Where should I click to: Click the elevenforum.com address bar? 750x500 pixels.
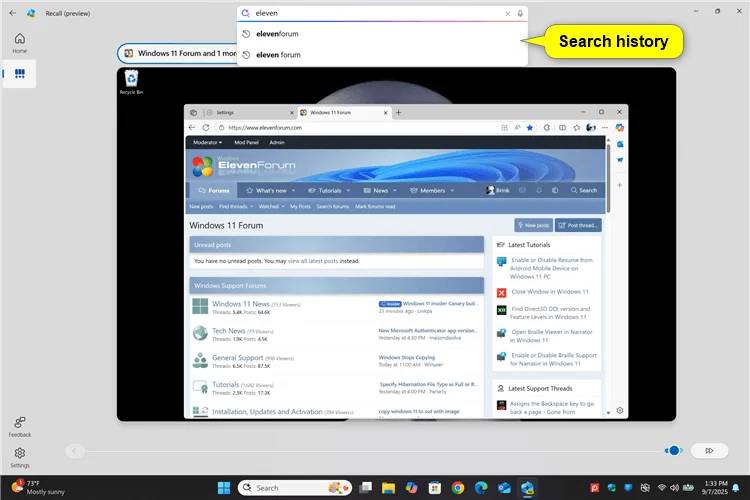(x=359, y=128)
